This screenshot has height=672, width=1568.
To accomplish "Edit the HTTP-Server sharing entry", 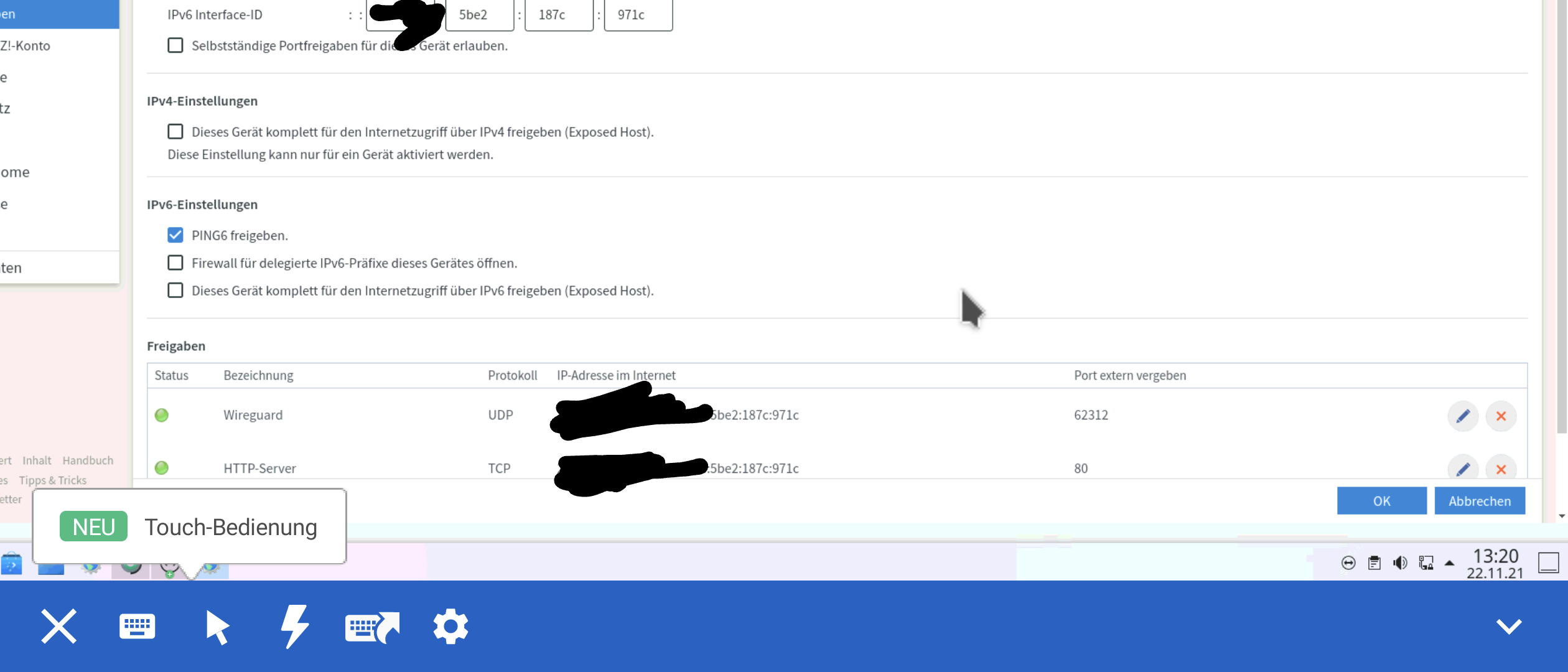I will pyautogui.click(x=1462, y=468).
